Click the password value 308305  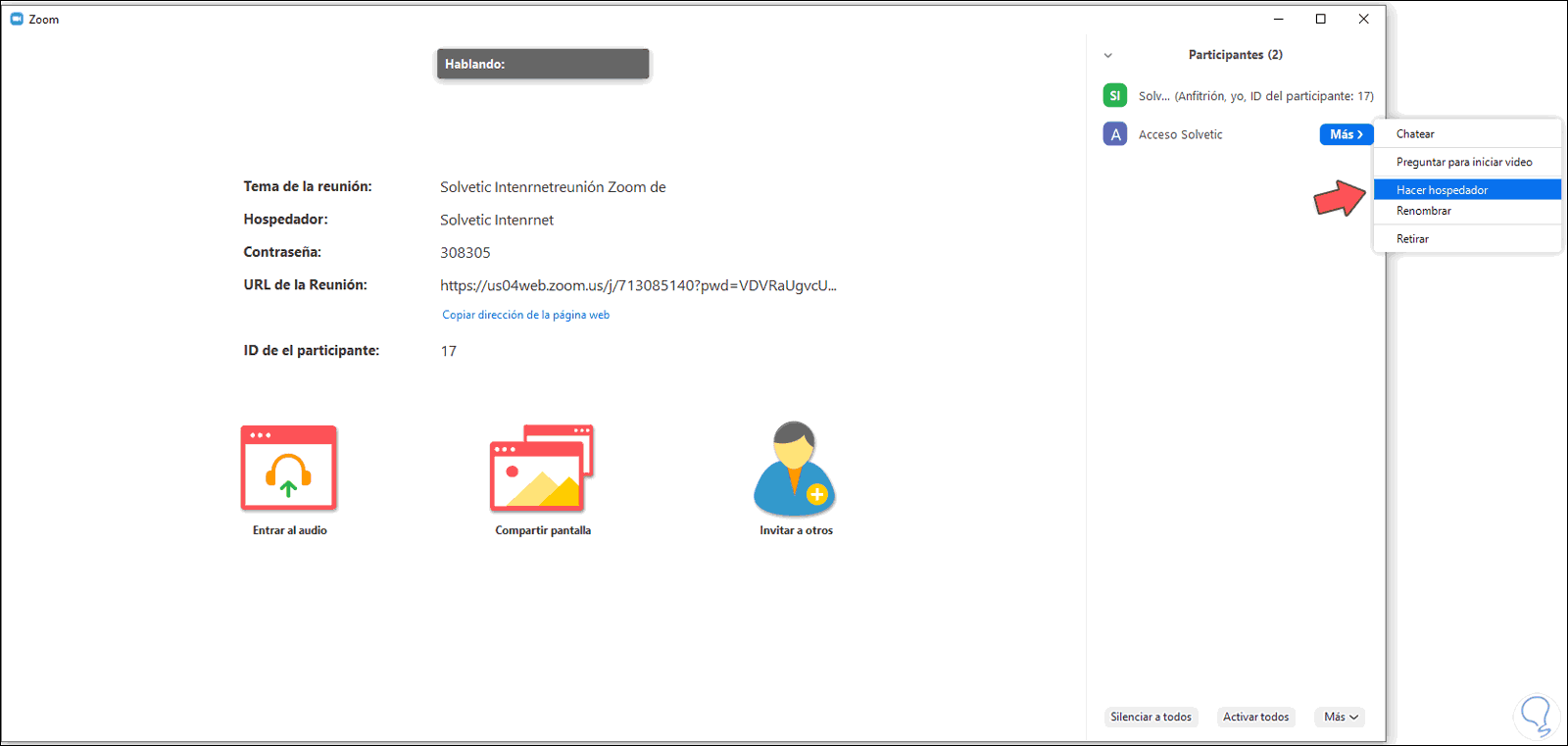[x=465, y=252]
